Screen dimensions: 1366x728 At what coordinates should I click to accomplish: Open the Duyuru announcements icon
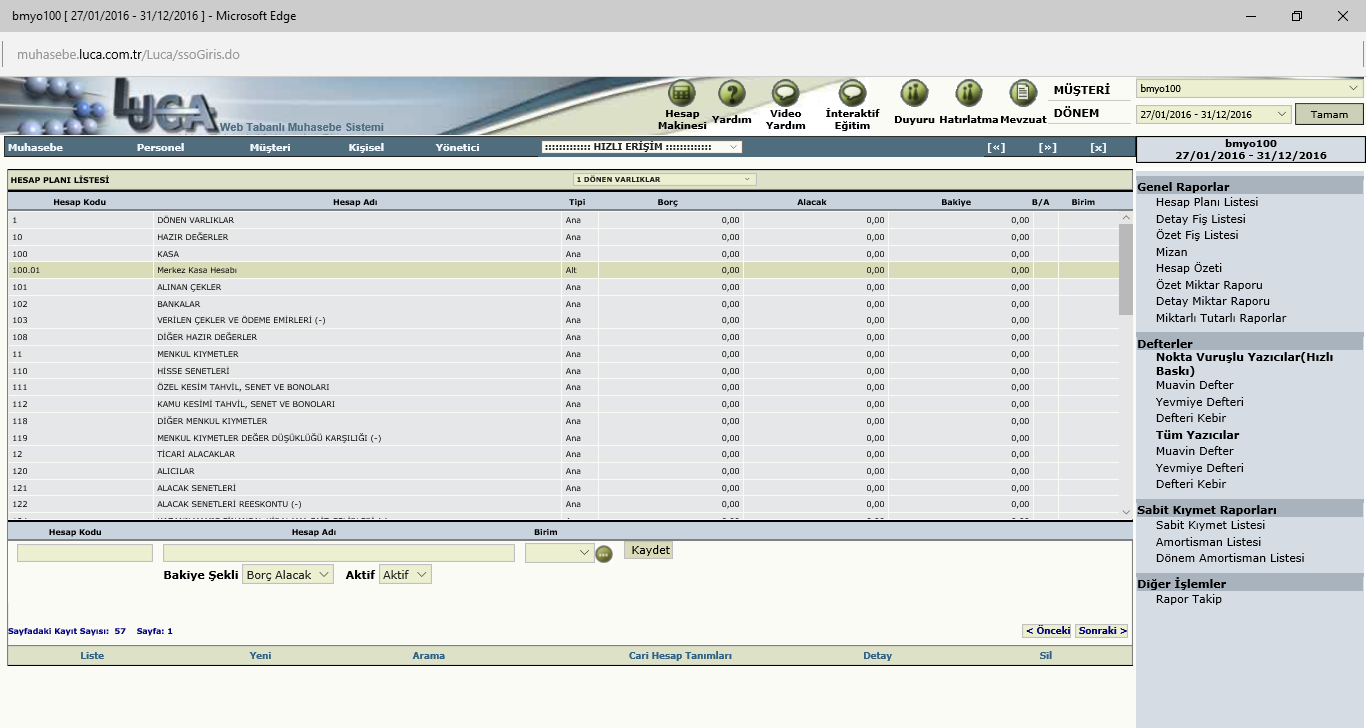click(x=914, y=94)
